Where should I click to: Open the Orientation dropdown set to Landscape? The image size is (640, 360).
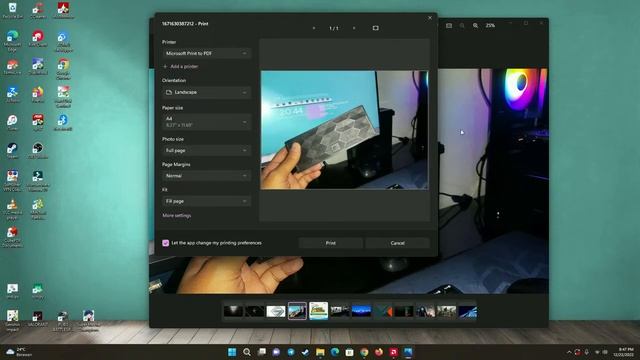(x=206, y=92)
